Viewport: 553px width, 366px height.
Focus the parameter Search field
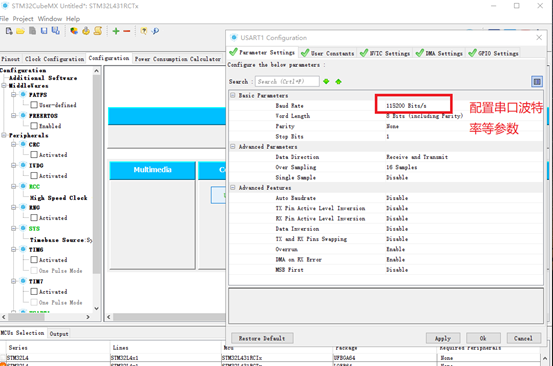tap(287, 81)
